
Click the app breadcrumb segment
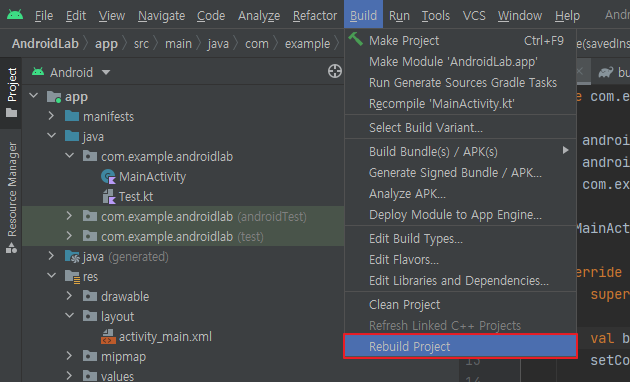tap(106, 43)
